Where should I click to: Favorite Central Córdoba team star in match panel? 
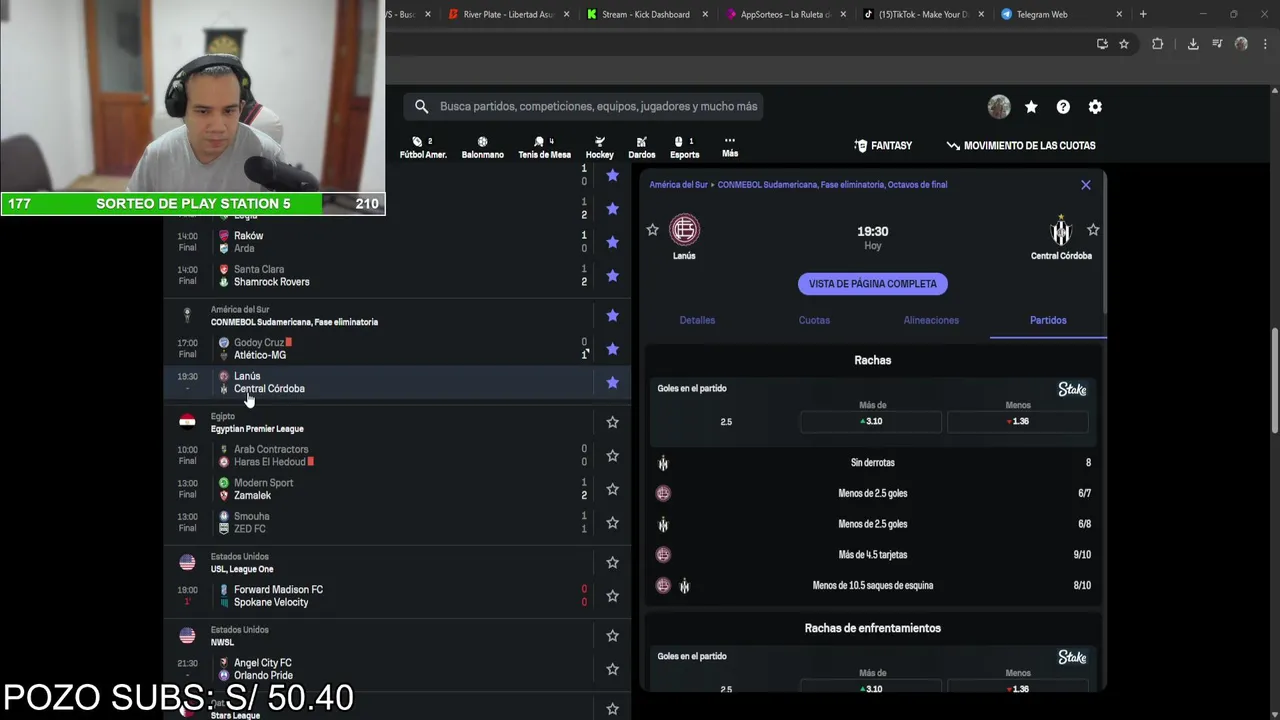(x=1093, y=230)
